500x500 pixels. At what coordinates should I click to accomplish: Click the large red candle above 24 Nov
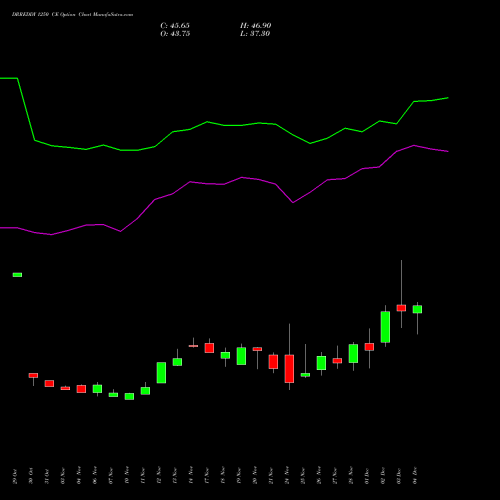tap(289, 369)
